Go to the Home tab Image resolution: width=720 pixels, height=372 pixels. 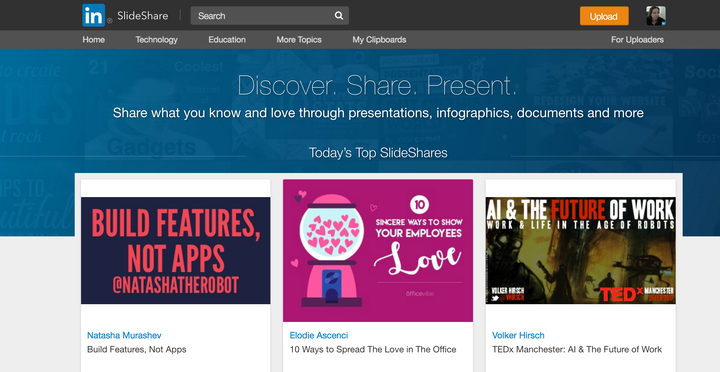[94, 39]
